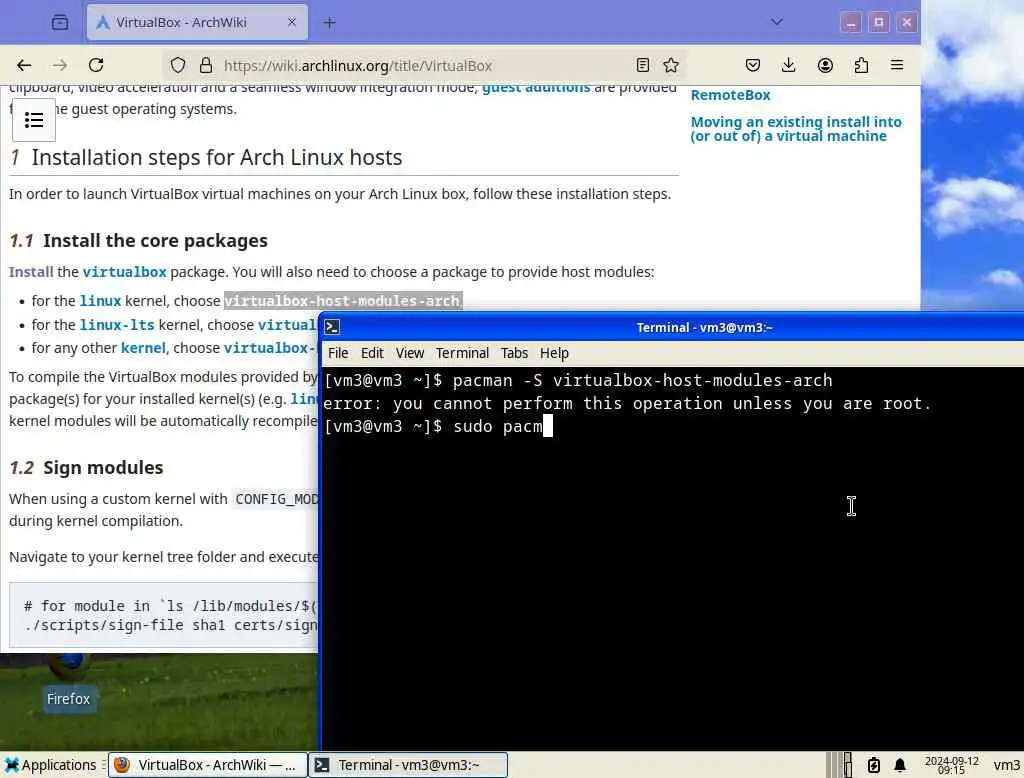Click the Install the core packages heading
The height and width of the screenshot is (778, 1024).
(x=138, y=240)
